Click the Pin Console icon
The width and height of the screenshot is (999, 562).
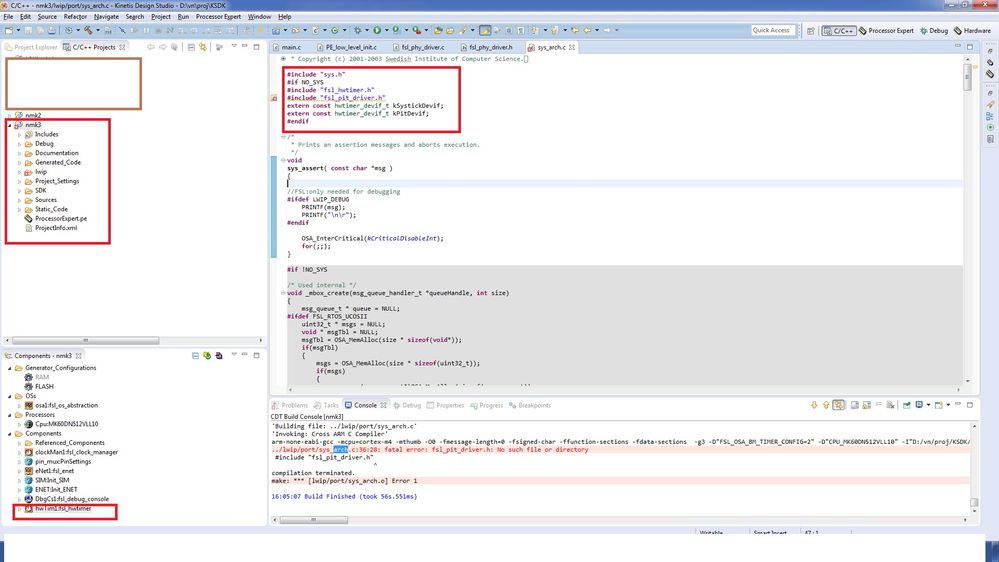pyautogui.click(x=906, y=405)
